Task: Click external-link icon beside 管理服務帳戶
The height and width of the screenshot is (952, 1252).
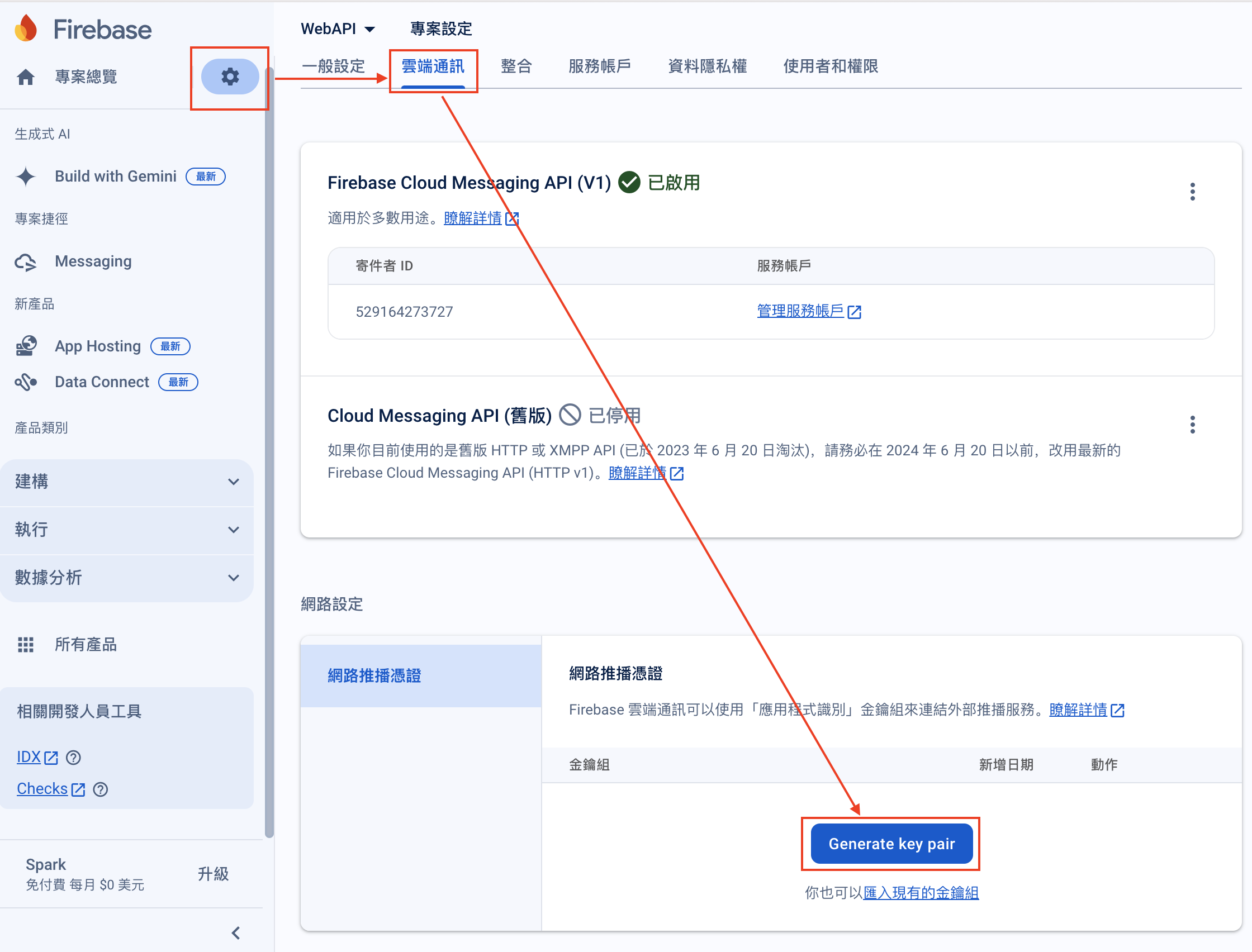Action: pyautogui.click(x=855, y=312)
